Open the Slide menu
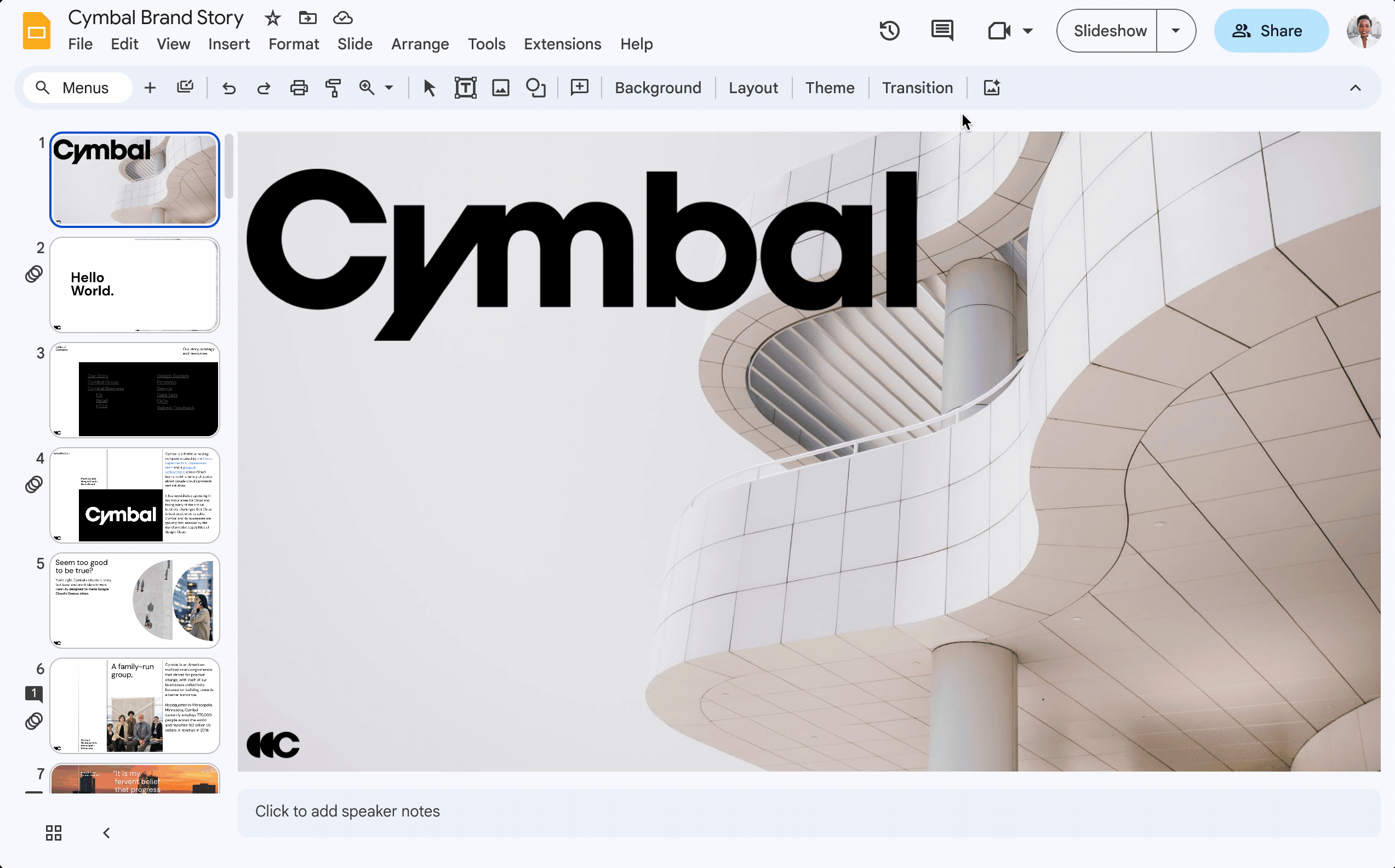The width and height of the screenshot is (1395, 868). click(355, 43)
